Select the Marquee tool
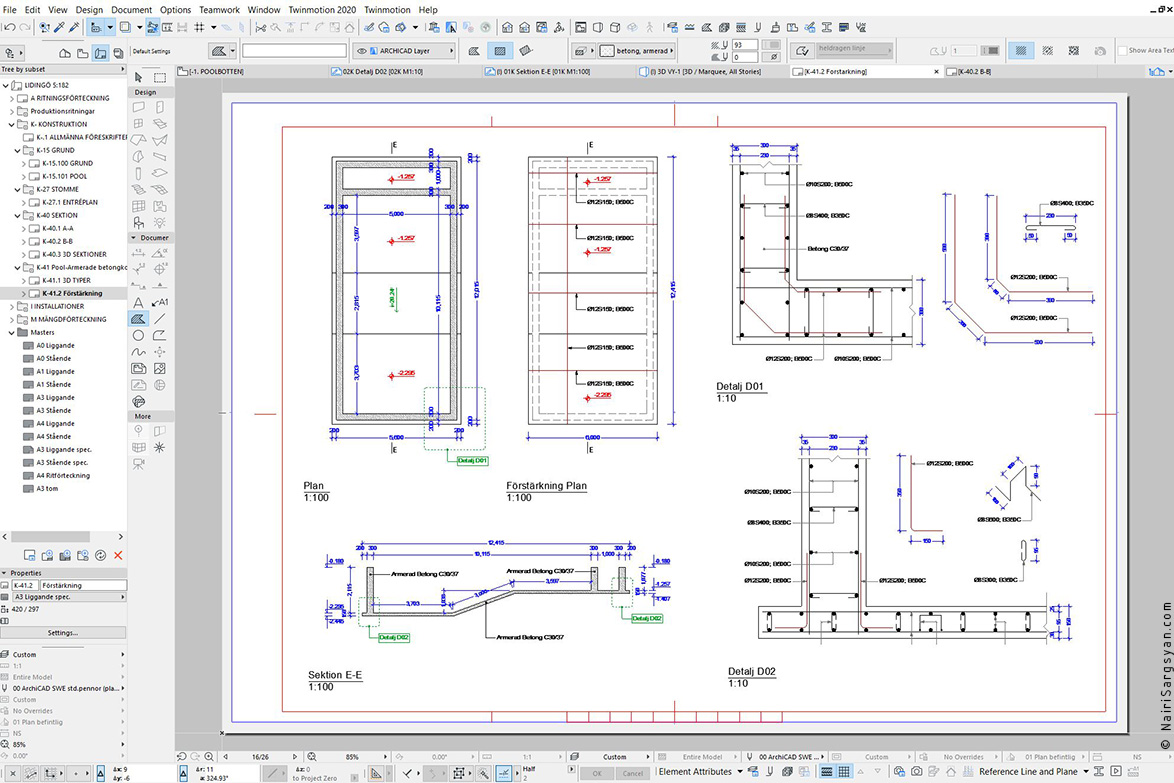 (159, 77)
